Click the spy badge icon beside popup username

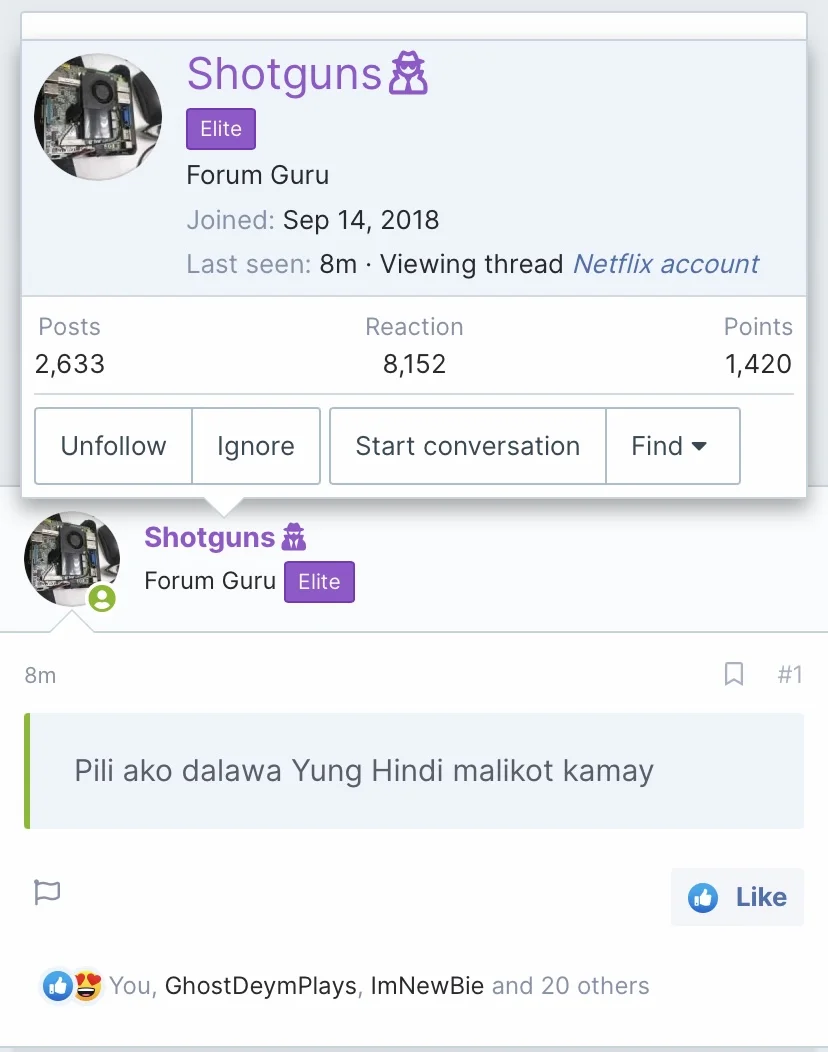409,73
